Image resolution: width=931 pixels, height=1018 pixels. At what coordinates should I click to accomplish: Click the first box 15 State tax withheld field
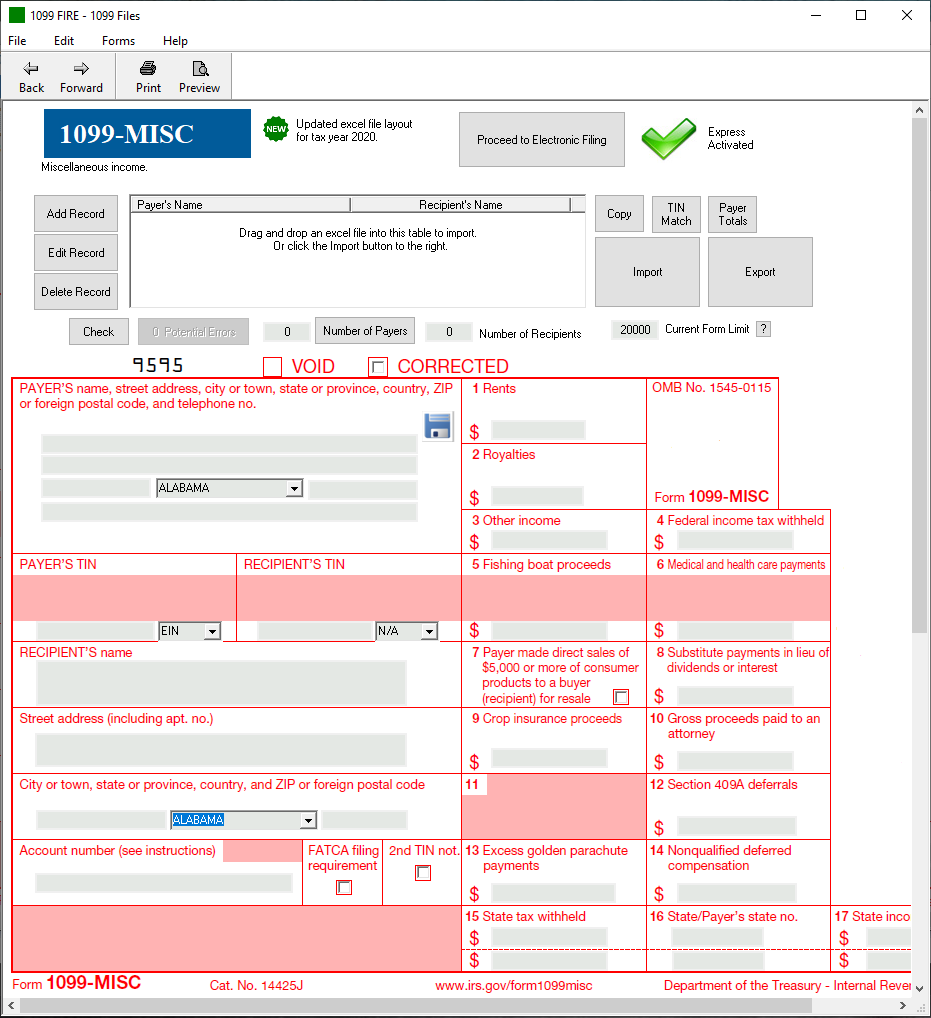tap(549, 937)
